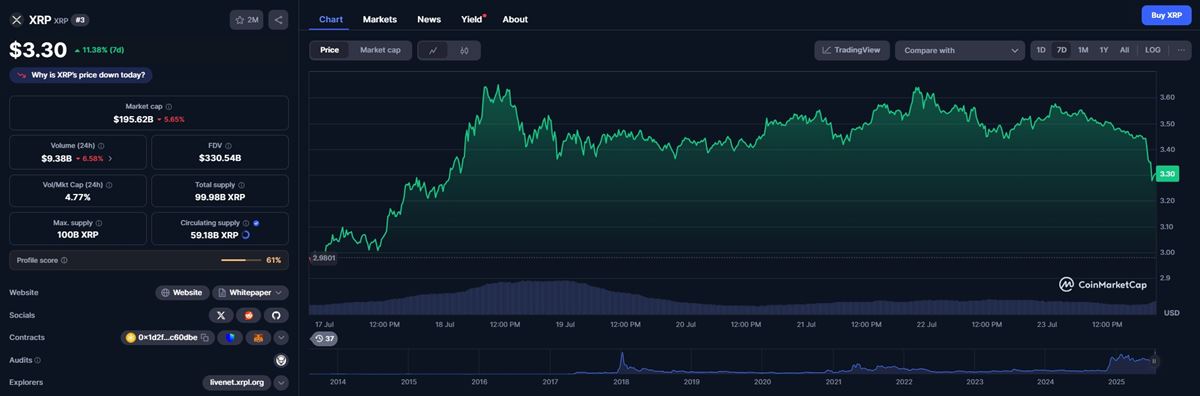Click the Market cap info icon
The width and height of the screenshot is (1200, 396).
[168, 106]
